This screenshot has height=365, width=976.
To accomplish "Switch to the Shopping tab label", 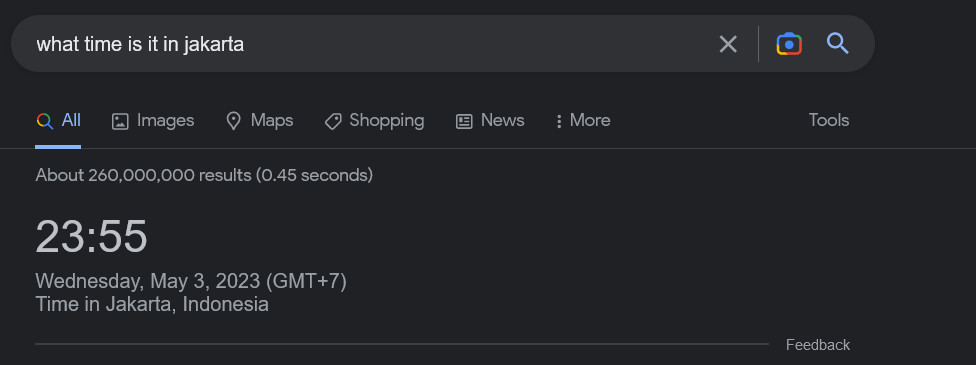I will (x=387, y=121).
